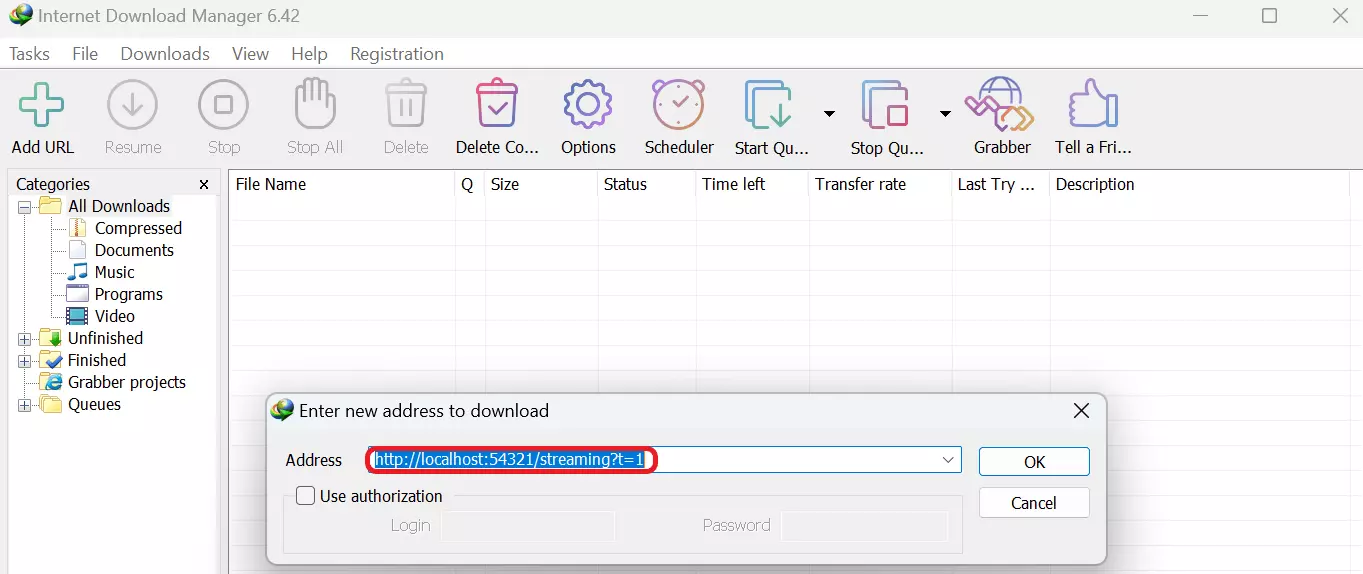Click the Resume download icon

(x=132, y=105)
